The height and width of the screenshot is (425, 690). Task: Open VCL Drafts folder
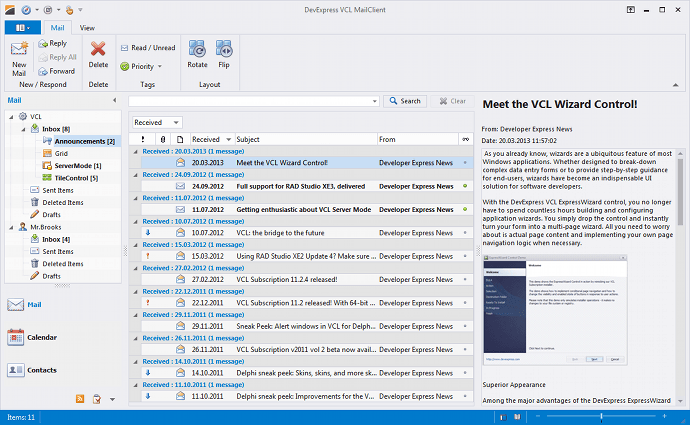[x=51, y=215]
